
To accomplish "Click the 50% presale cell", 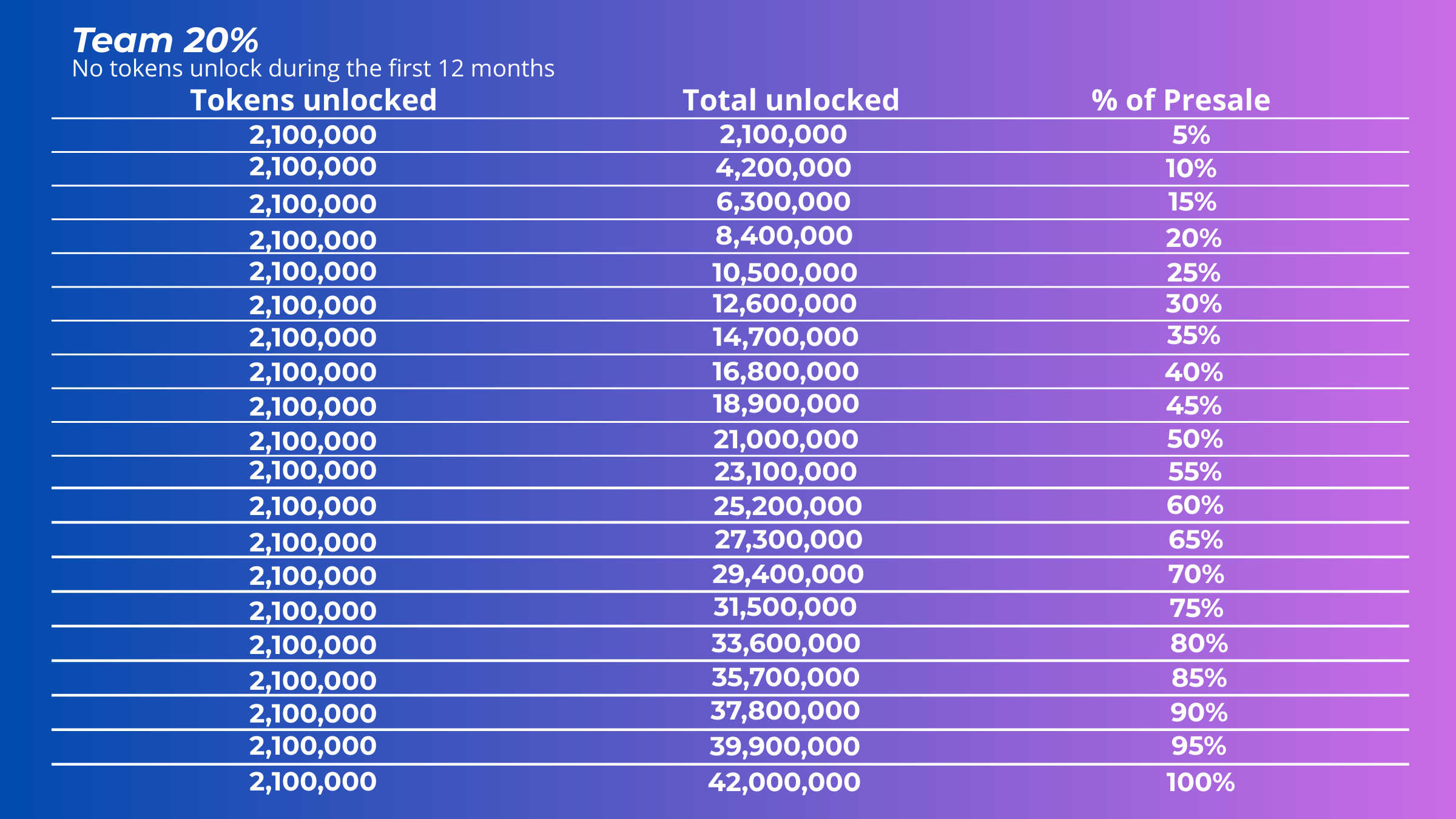I will coord(1195,439).
